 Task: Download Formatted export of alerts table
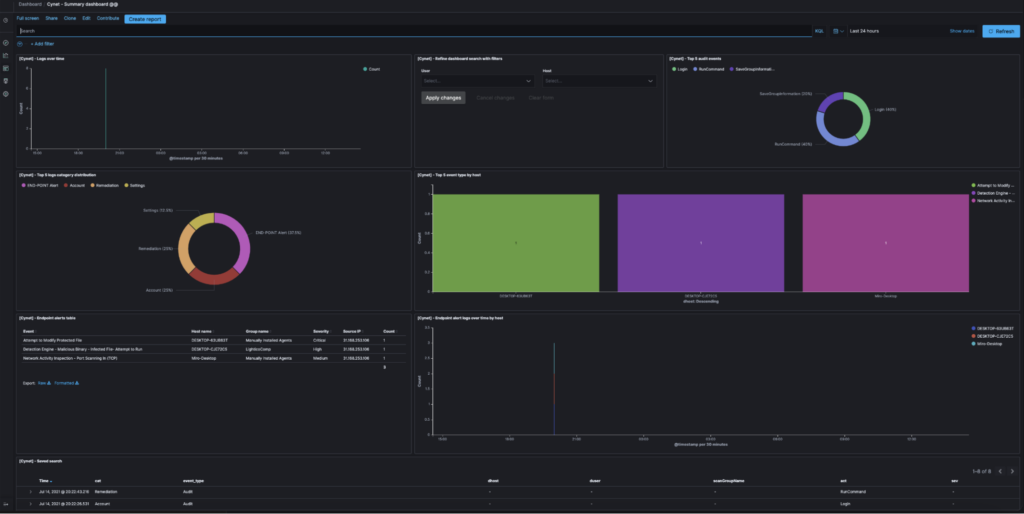coord(67,383)
